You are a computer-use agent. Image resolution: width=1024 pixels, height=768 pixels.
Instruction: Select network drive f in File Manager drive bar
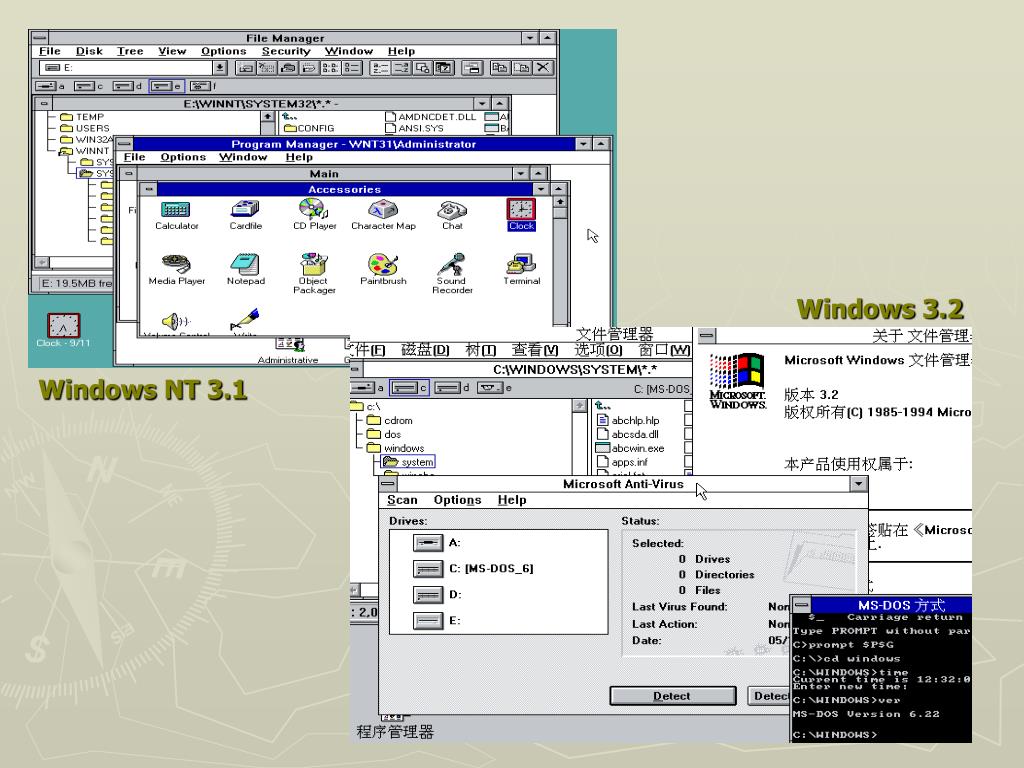tap(203, 86)
